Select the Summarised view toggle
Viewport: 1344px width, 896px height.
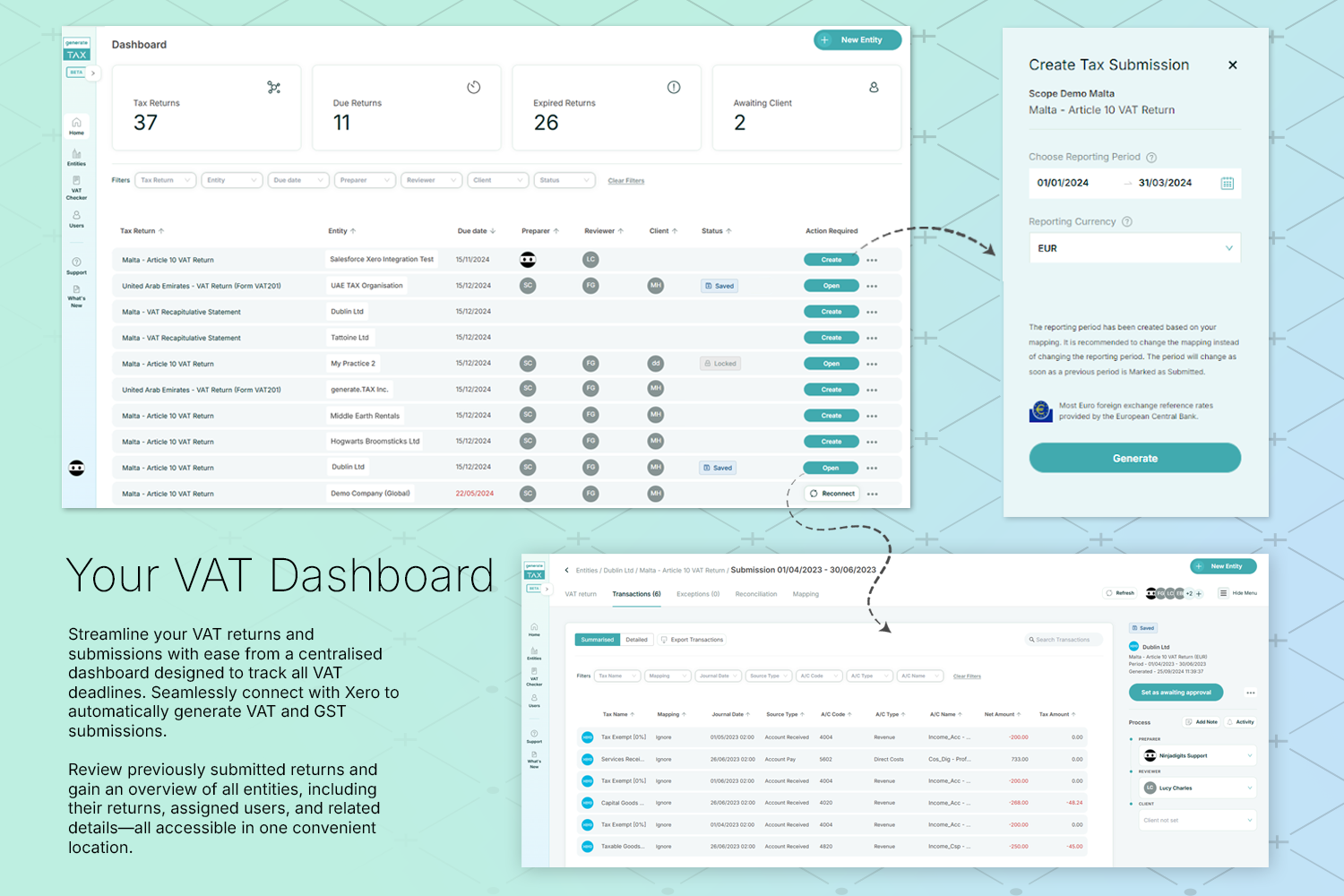pos(598,640)
